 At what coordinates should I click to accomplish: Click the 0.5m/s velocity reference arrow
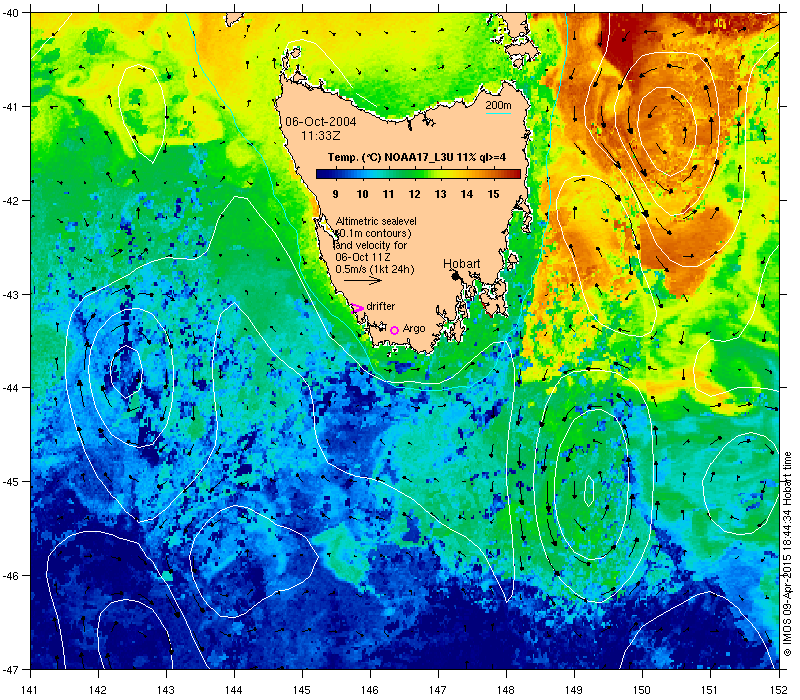363,281
